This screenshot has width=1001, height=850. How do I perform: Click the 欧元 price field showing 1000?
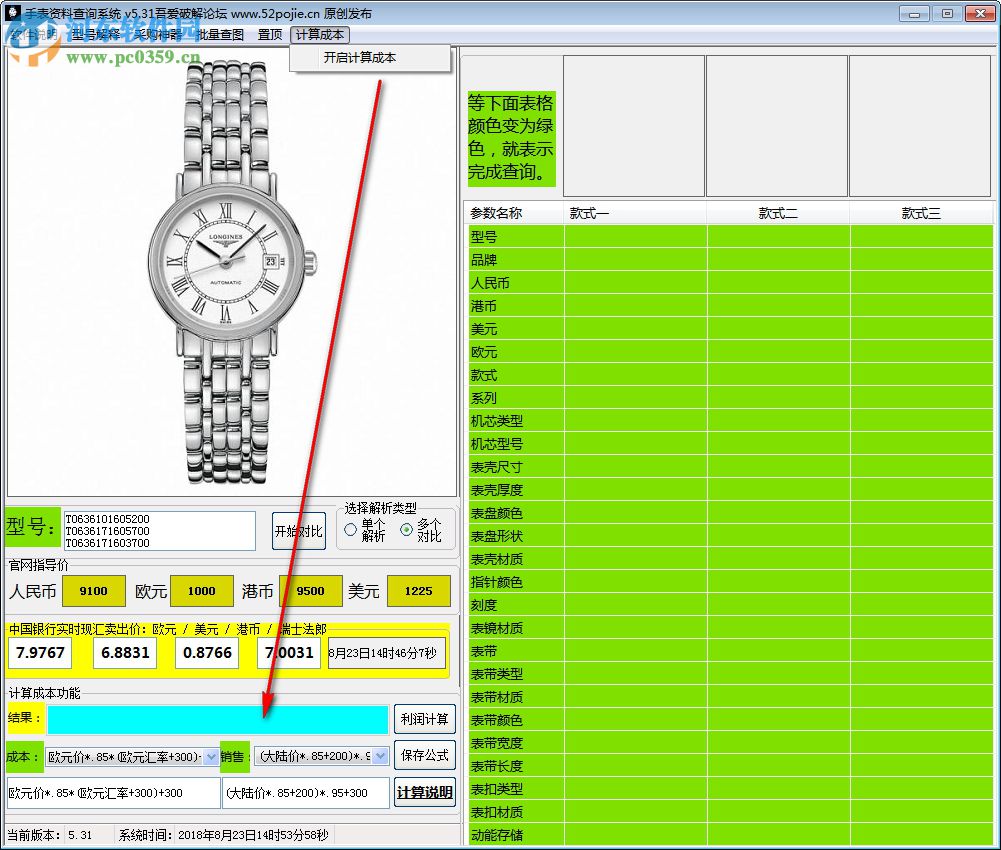click(201, 591)
